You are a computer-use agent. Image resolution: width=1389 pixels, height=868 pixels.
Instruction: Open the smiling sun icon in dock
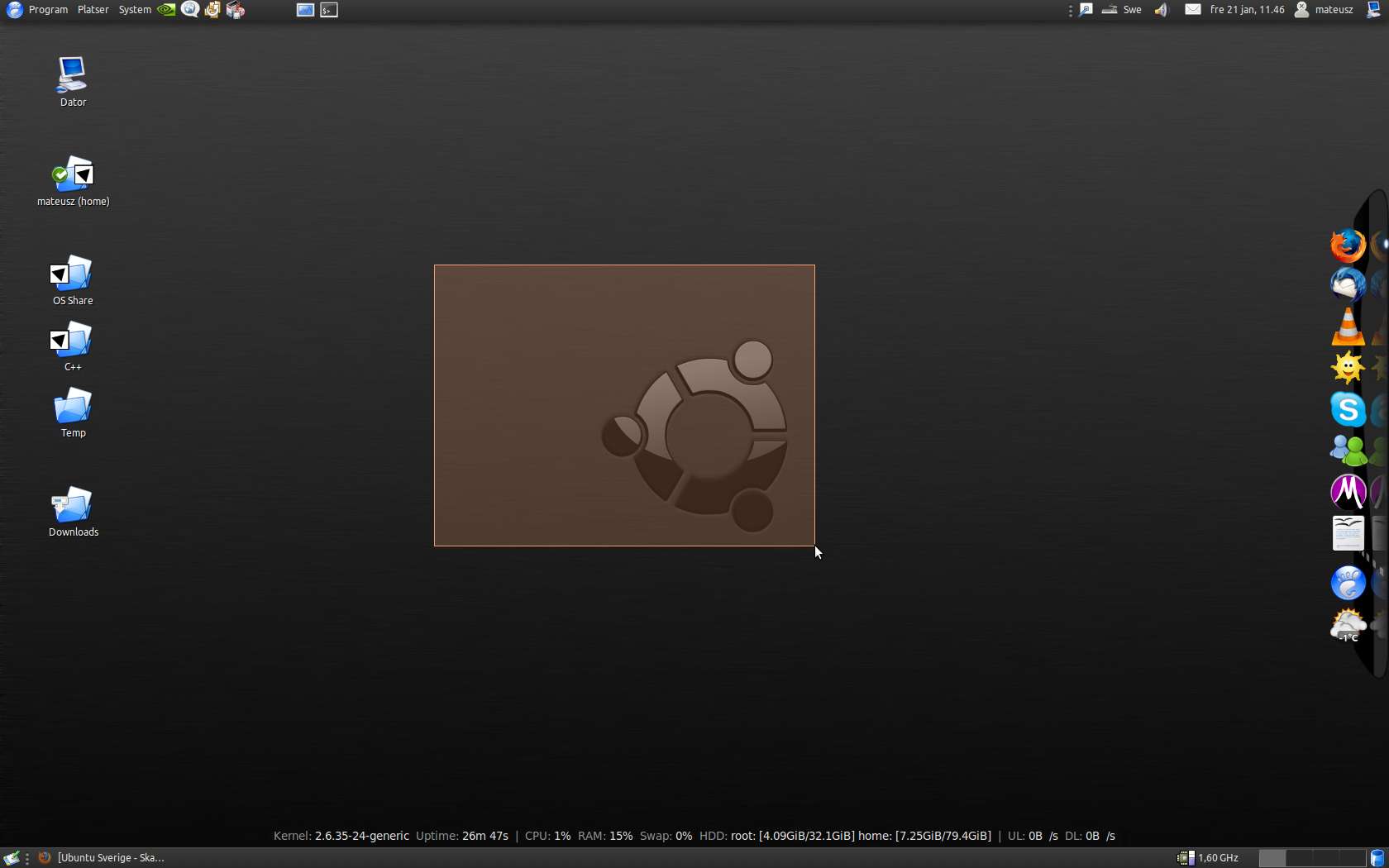click(x=1348, y=368)
